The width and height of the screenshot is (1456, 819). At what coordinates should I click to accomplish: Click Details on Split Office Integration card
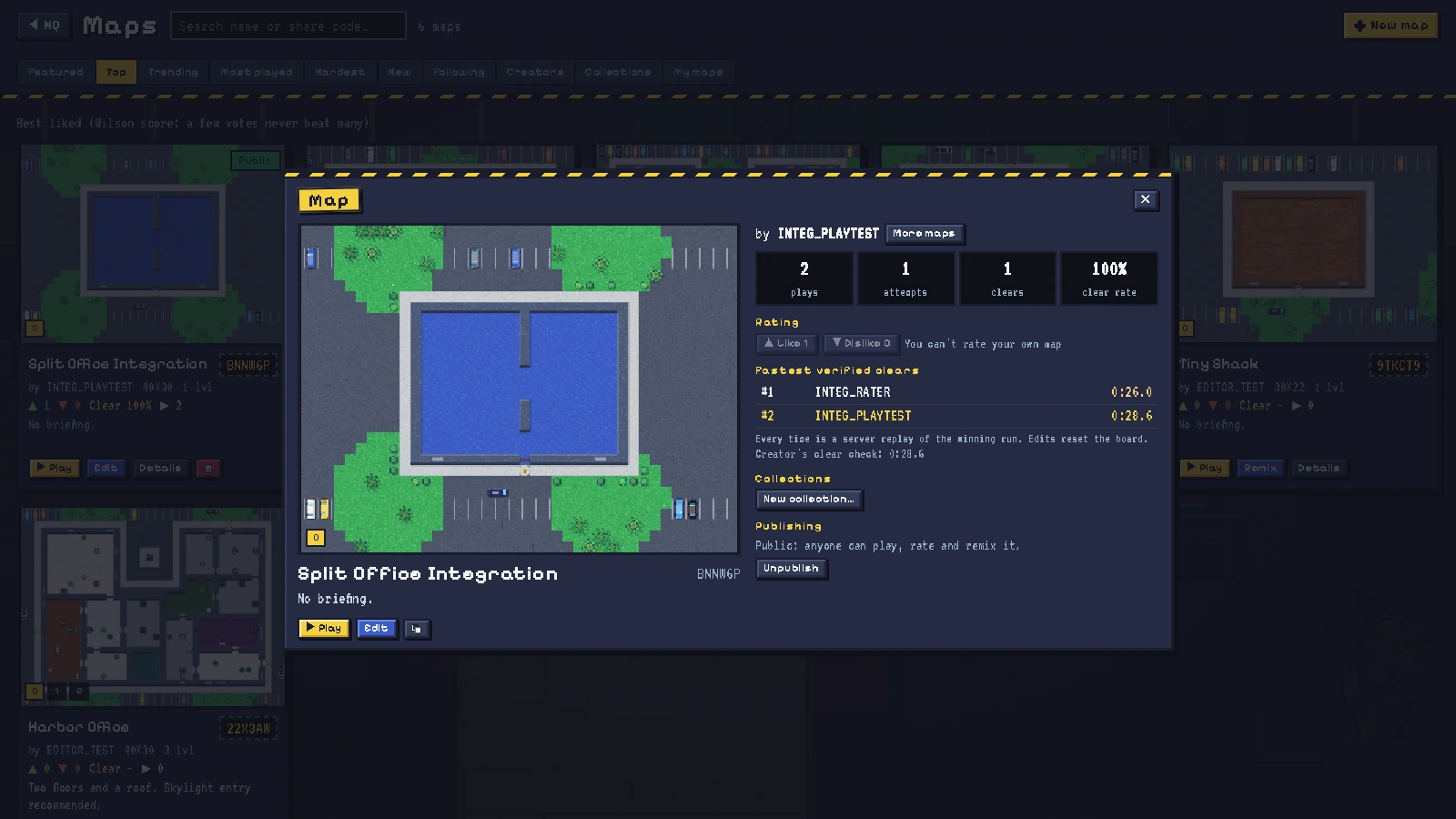[x=160, y=468]
